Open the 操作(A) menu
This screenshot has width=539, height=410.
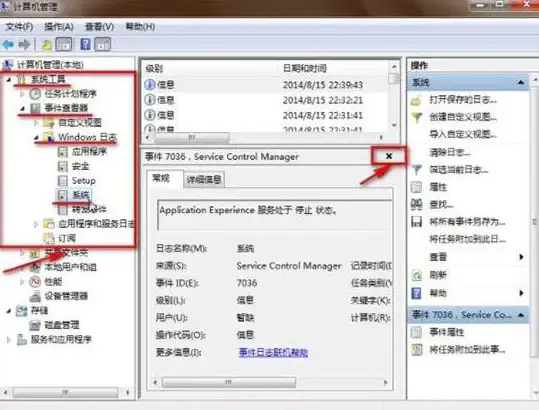[x=59, y=26]
